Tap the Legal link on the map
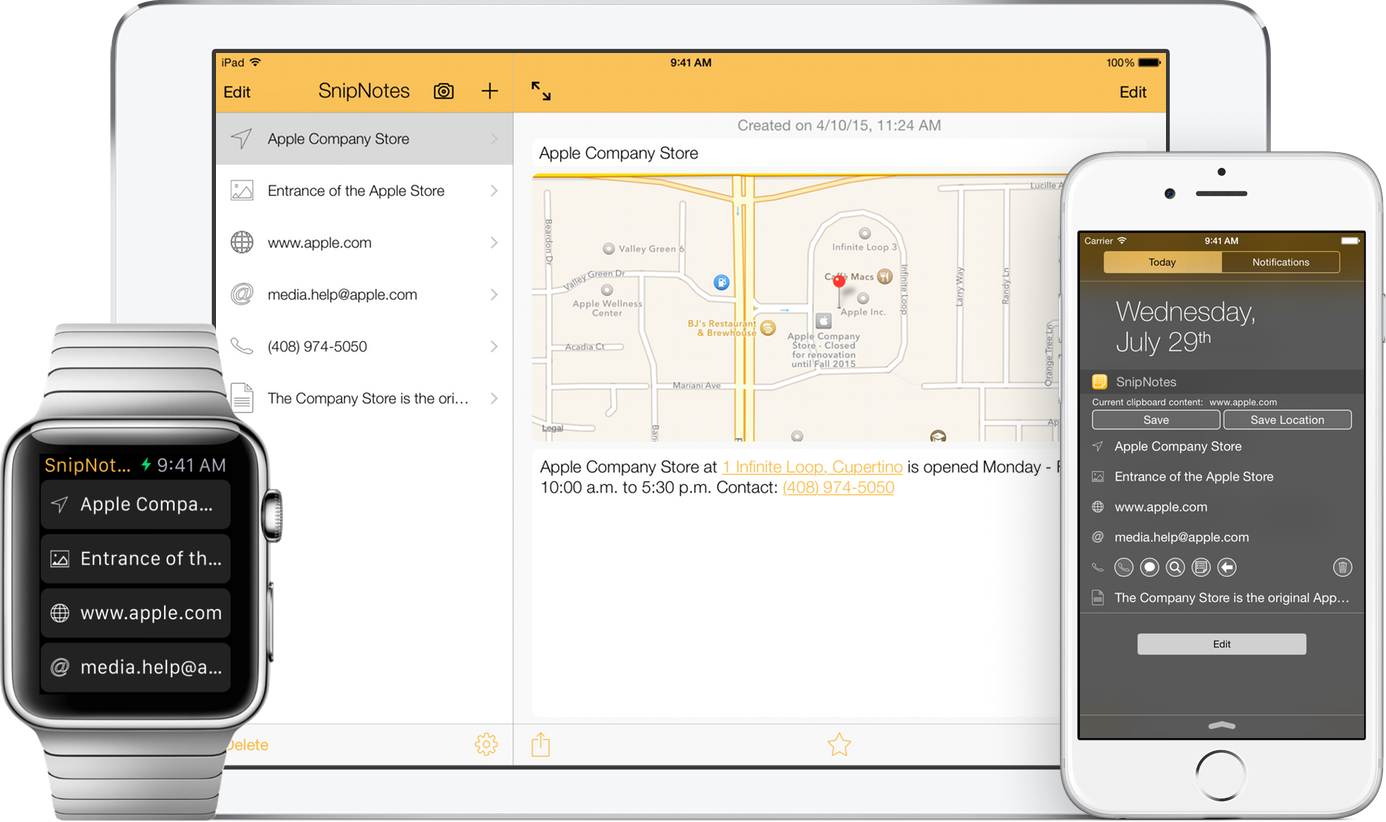1386x822 pixels. (552, 428)
